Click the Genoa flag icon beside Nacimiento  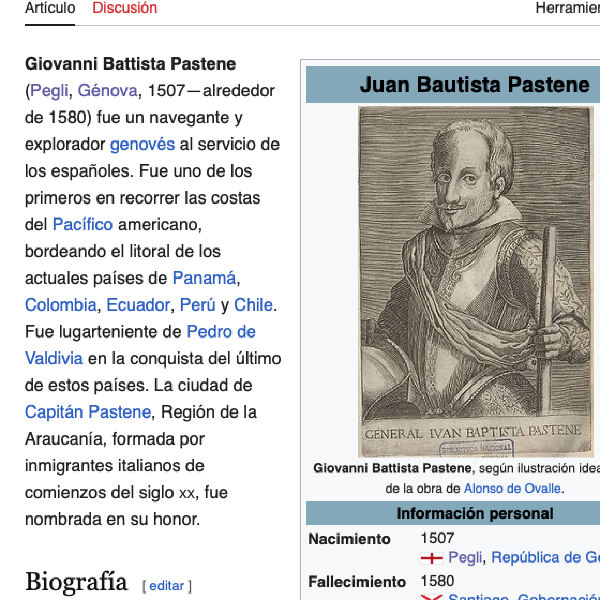pyautogui.click(x=432, y=558)
